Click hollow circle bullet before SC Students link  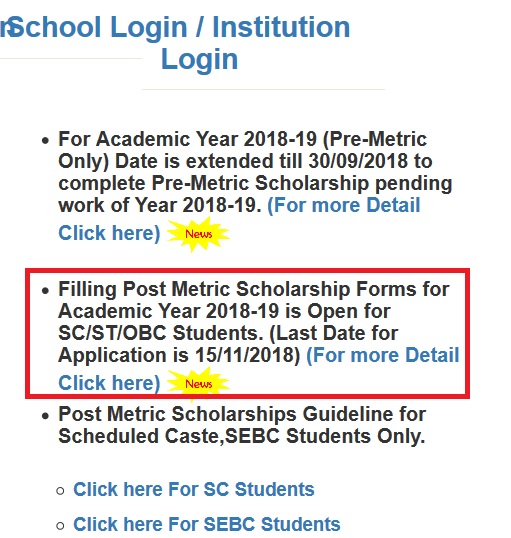point(60,491)
